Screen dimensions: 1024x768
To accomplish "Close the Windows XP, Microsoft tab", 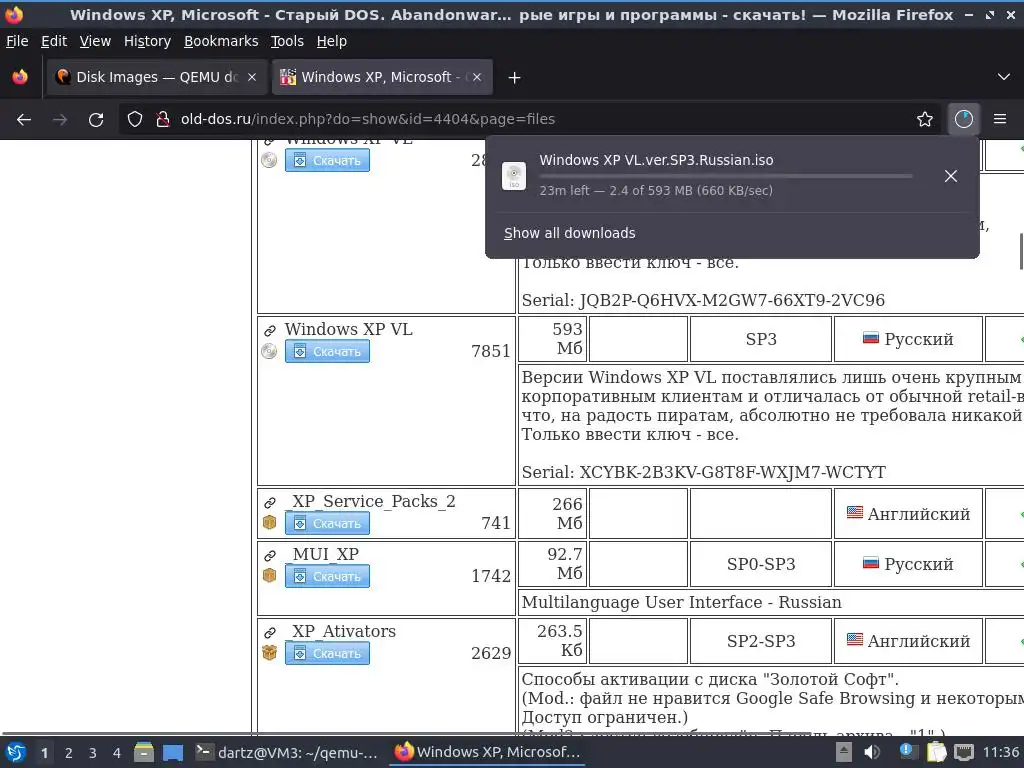I will coord(477,77).
